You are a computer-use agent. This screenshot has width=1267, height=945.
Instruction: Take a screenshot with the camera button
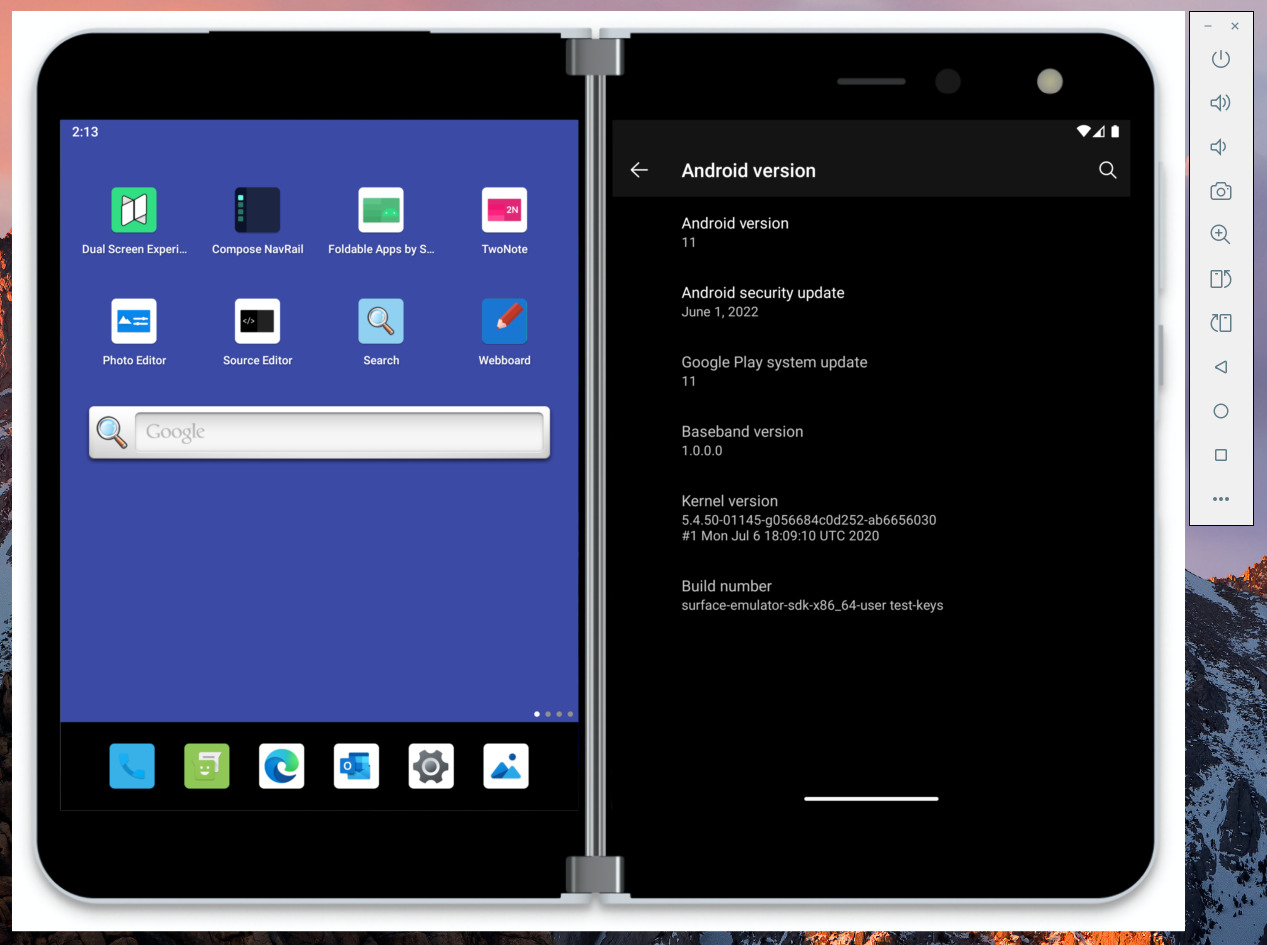(1220, 191)
